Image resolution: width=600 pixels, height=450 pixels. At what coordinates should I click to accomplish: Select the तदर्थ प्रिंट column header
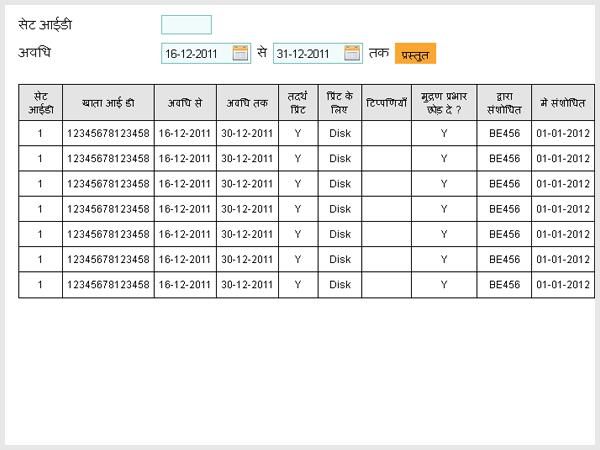point(298,103)
